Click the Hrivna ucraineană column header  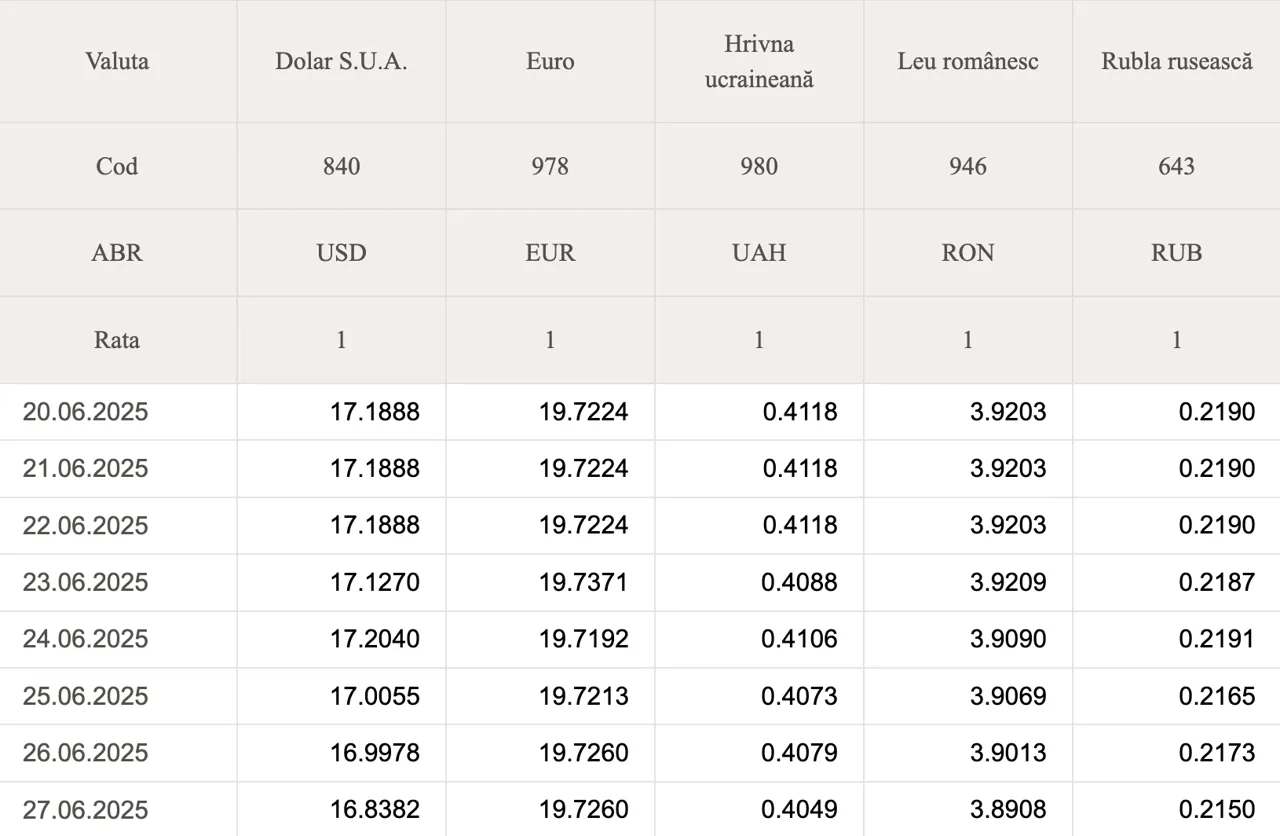[759, 61]
